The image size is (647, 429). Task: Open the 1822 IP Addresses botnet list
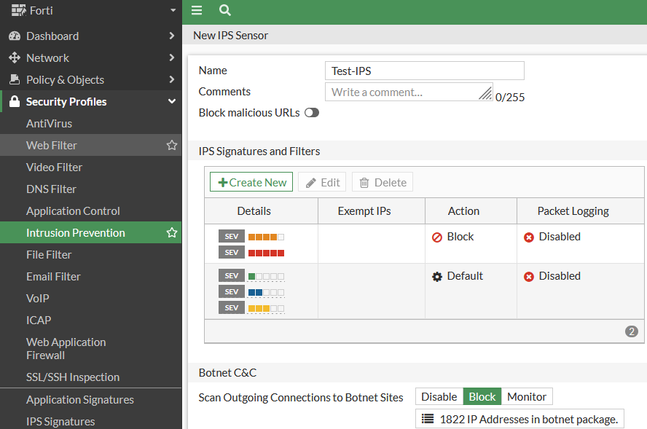point(521,419)
